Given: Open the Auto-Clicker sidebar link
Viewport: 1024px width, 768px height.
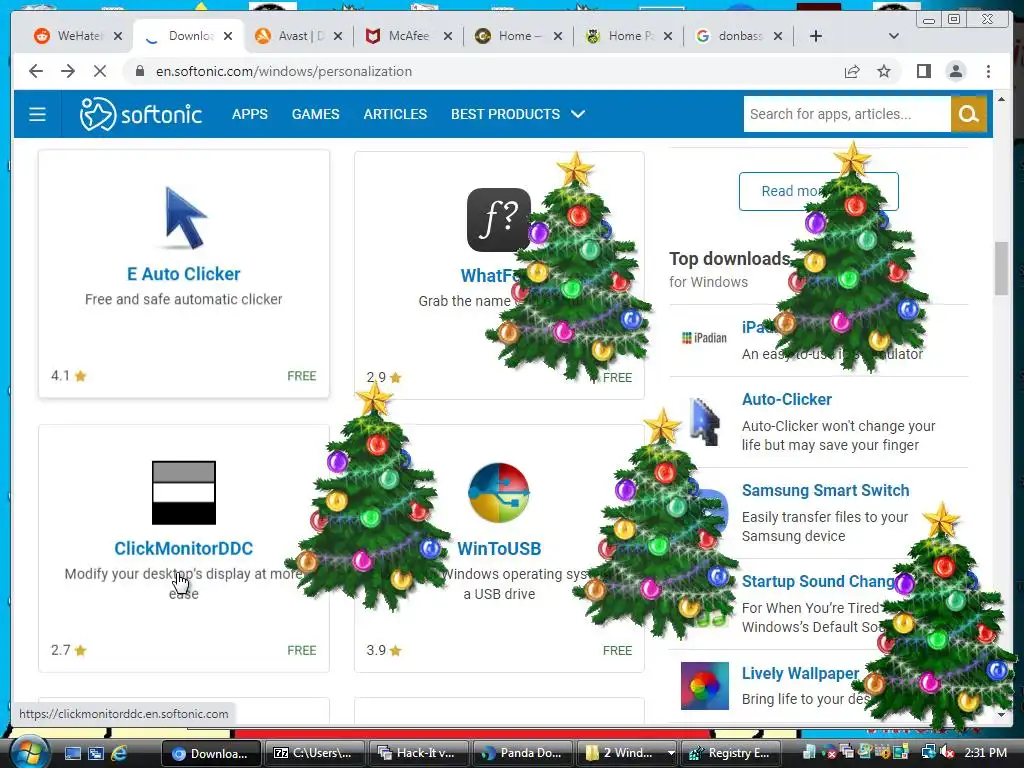Looking at the screenshot, I should (x=787, y=399).
